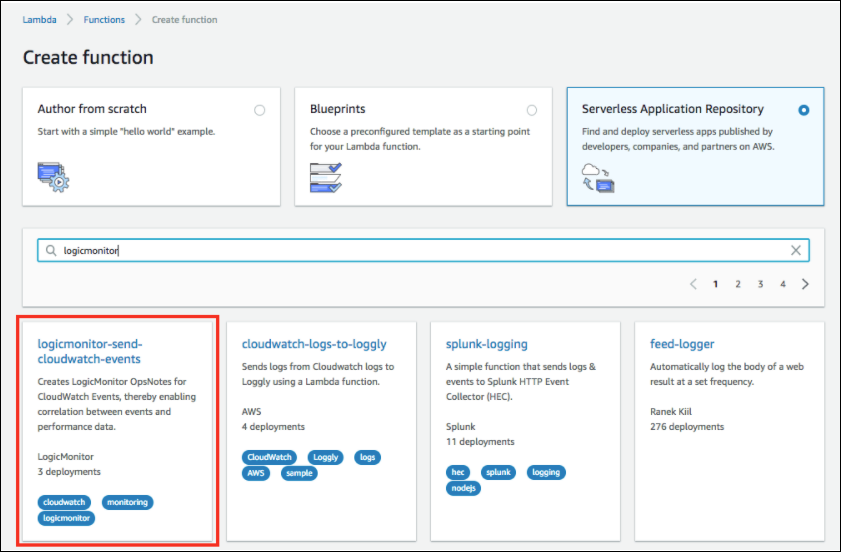Click the AWS tag pill
This screenshot has height=552, width=841.
point(256,473)
